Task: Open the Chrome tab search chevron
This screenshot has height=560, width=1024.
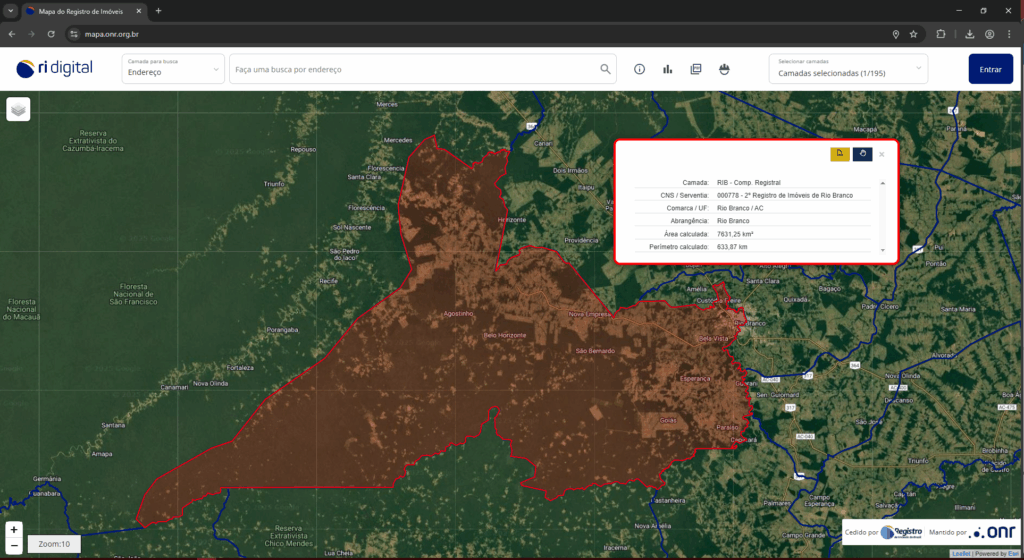Action: coord(10,11)
